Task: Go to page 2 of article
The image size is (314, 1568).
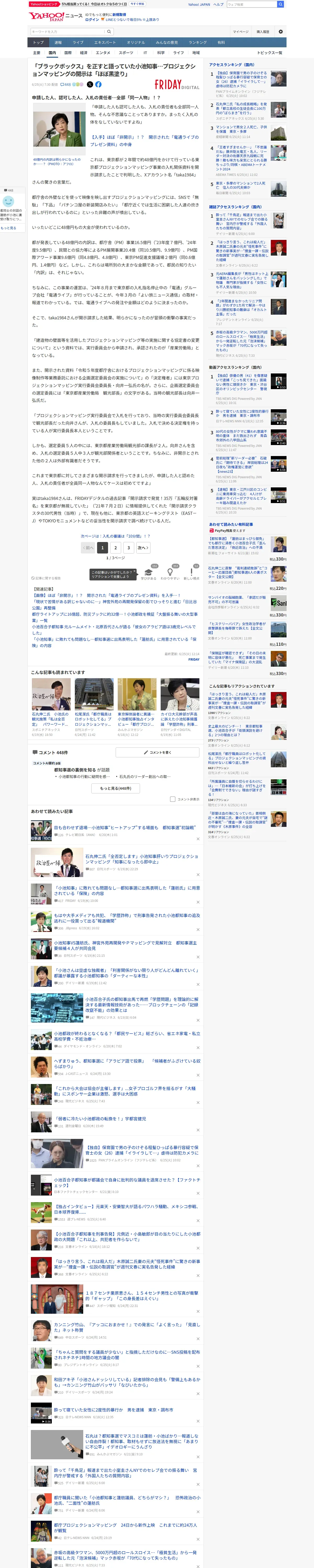Action: pyautogui.click(x=115, y=548)
